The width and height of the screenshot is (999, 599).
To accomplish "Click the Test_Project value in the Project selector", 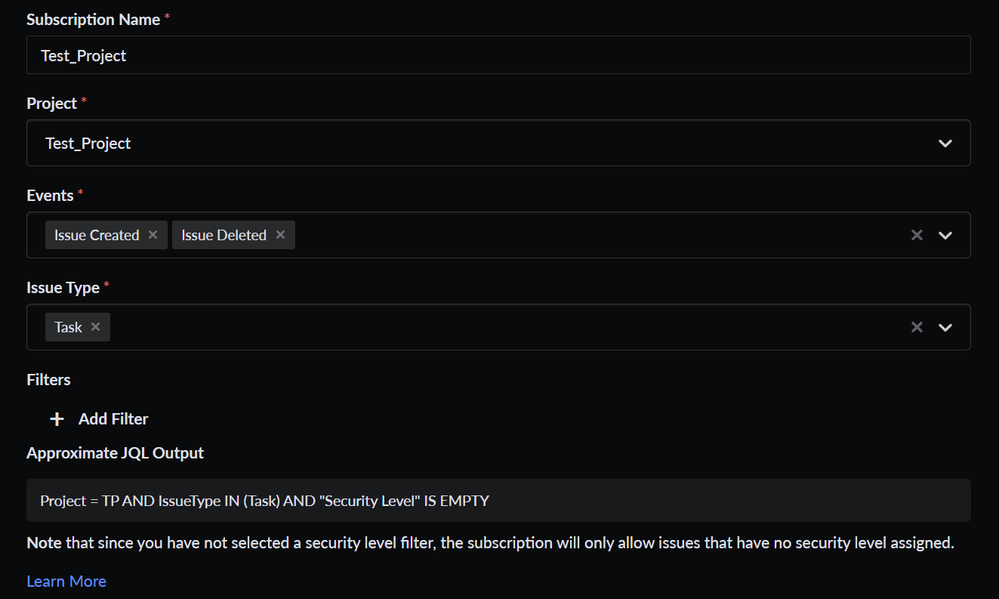I will [x=87, y=143].
